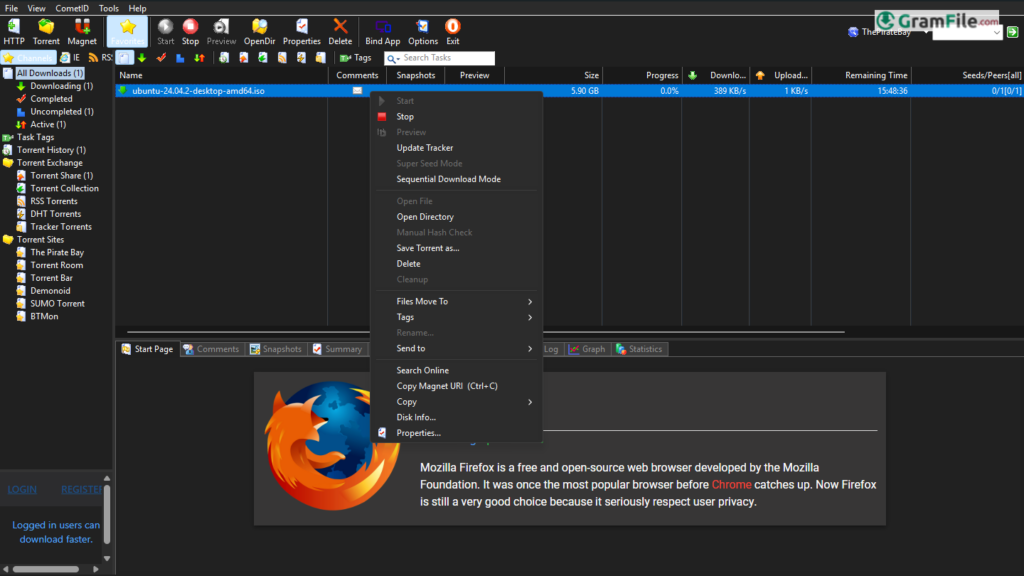Toggle the all-tasks filter page icon
This screenshot has width=1024, height=576.
coord(124,58)
